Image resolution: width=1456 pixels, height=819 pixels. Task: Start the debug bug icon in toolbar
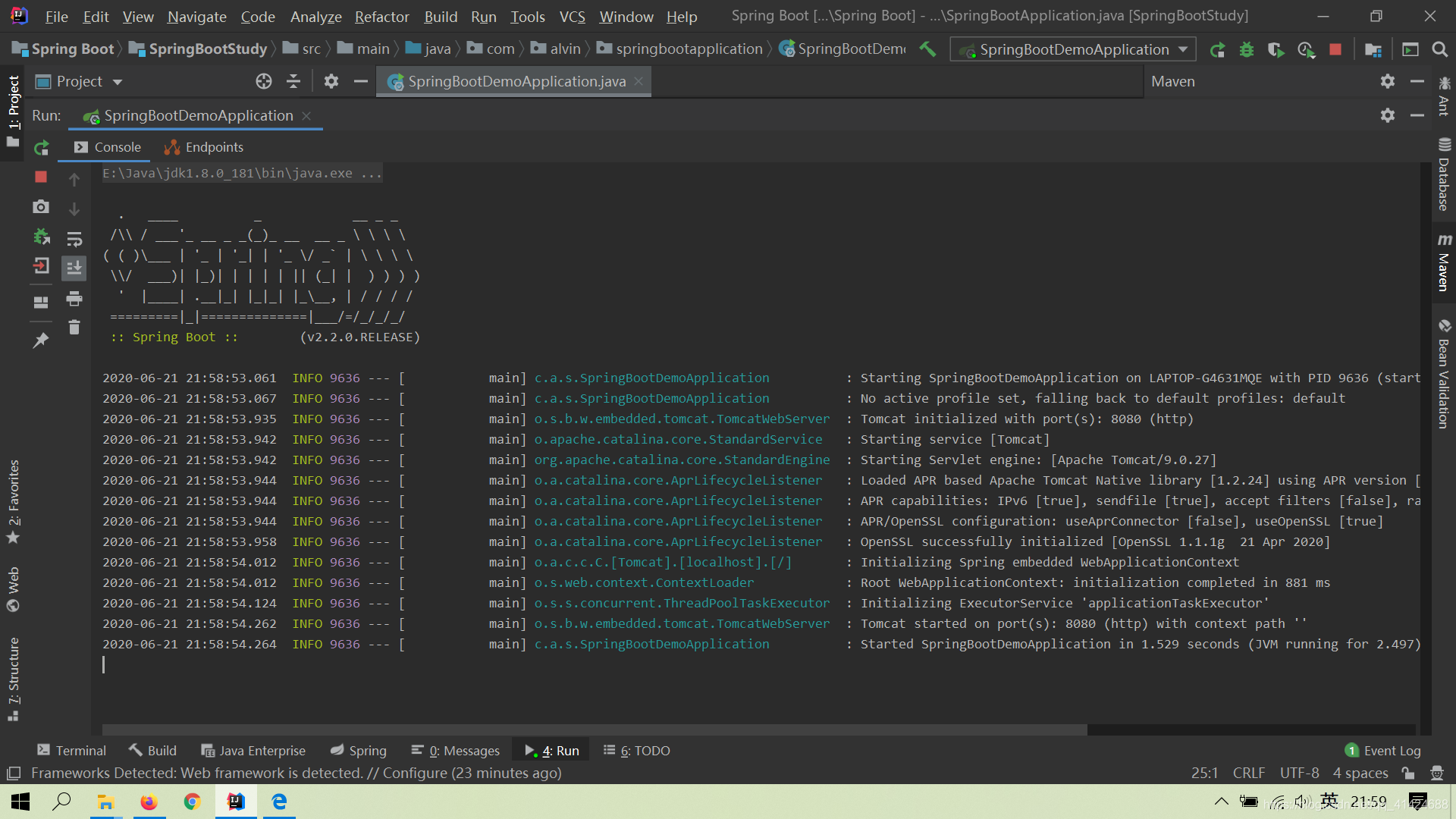(1246, 49)
